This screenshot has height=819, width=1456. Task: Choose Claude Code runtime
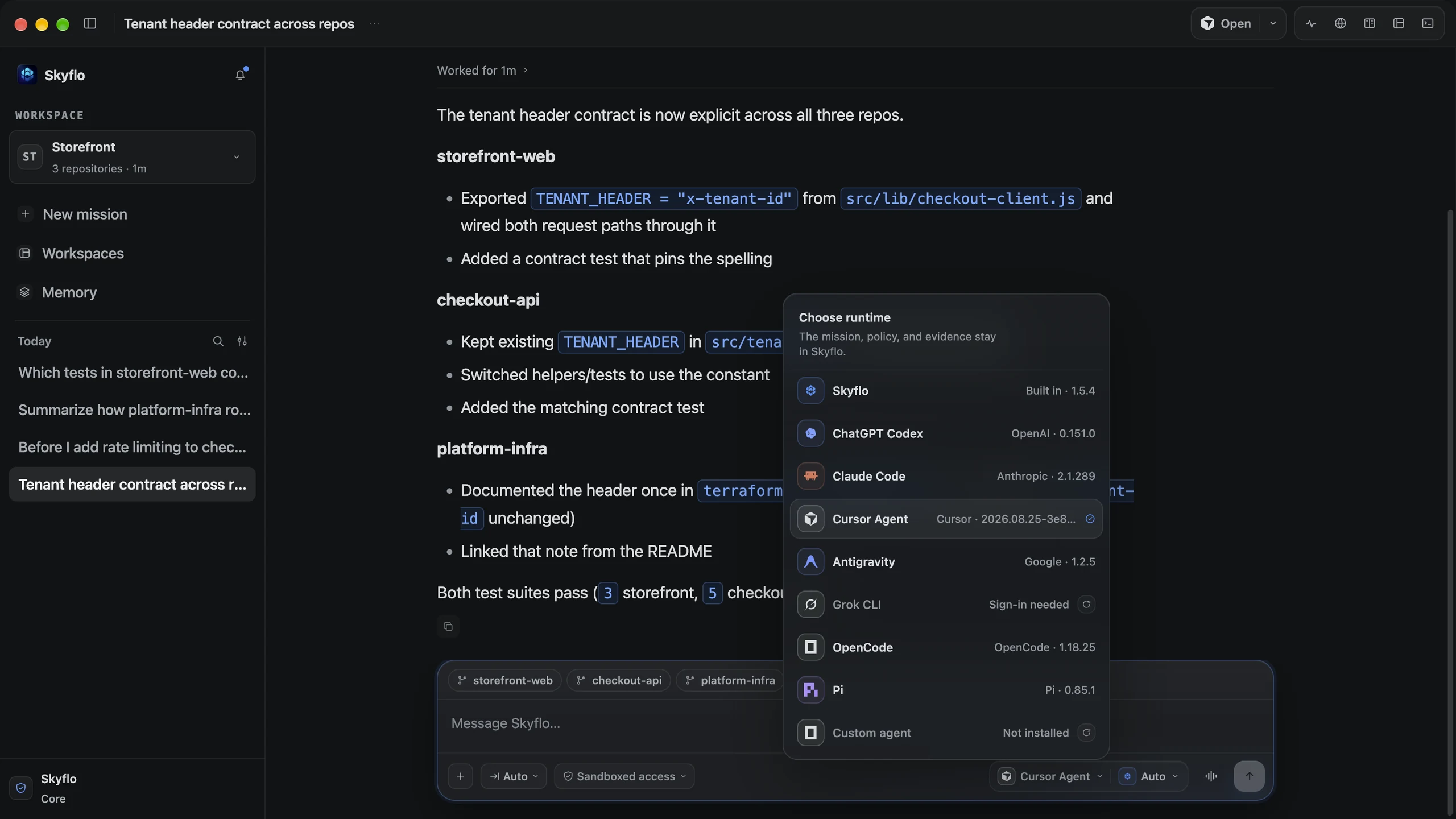click(946, 476)
